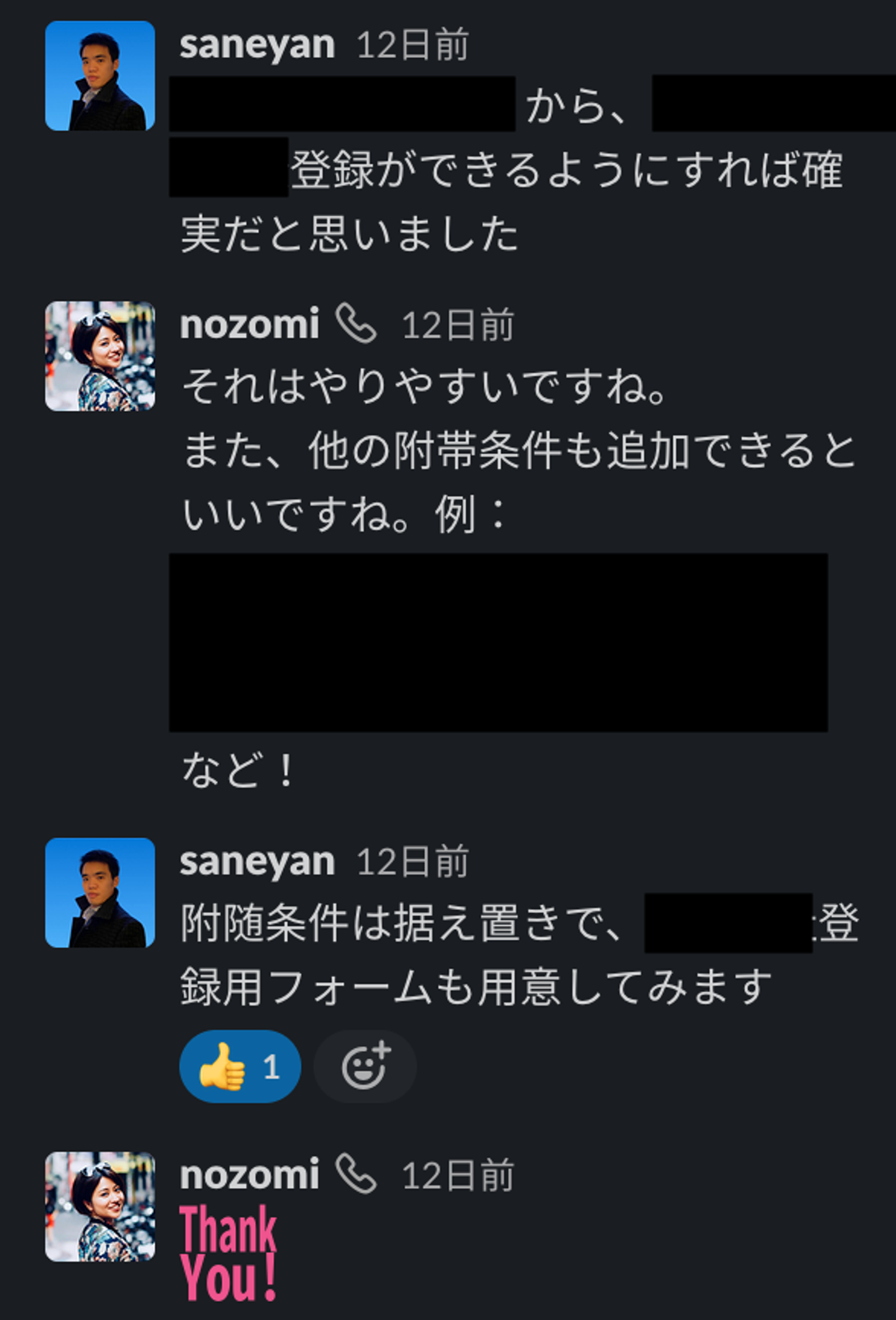Click saneyan username above the 附随条件 message
The width and height of the screenshot is (896, 1320).
tap(257, 861)
